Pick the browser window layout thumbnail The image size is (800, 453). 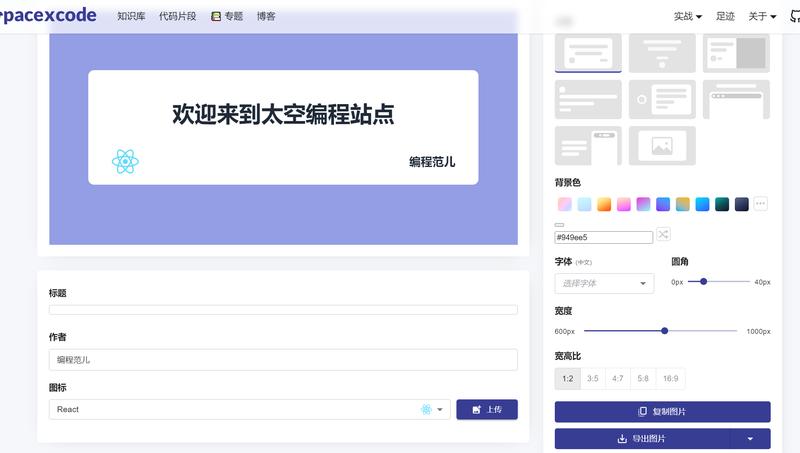736,99
